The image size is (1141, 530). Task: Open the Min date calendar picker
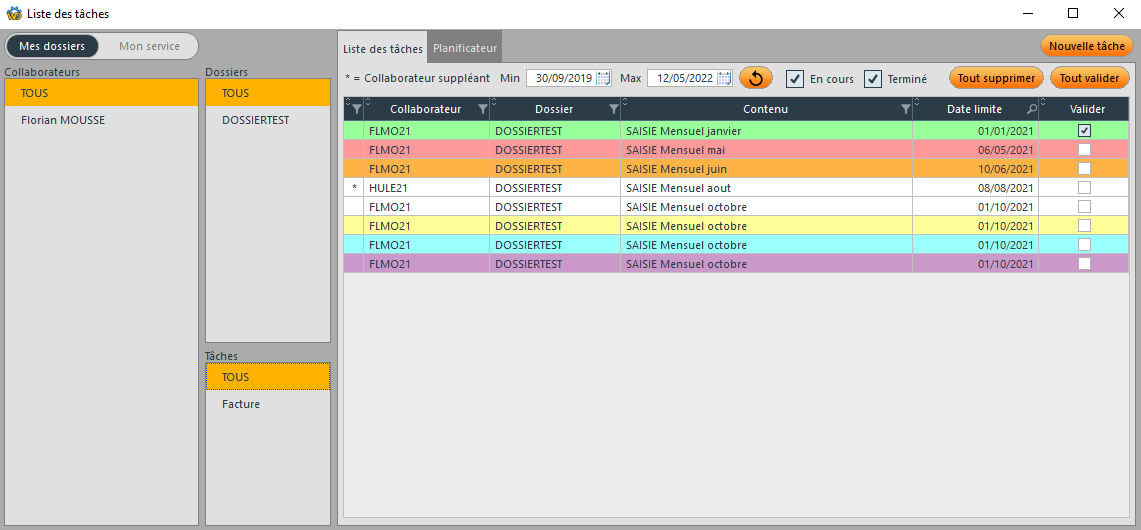603,78
